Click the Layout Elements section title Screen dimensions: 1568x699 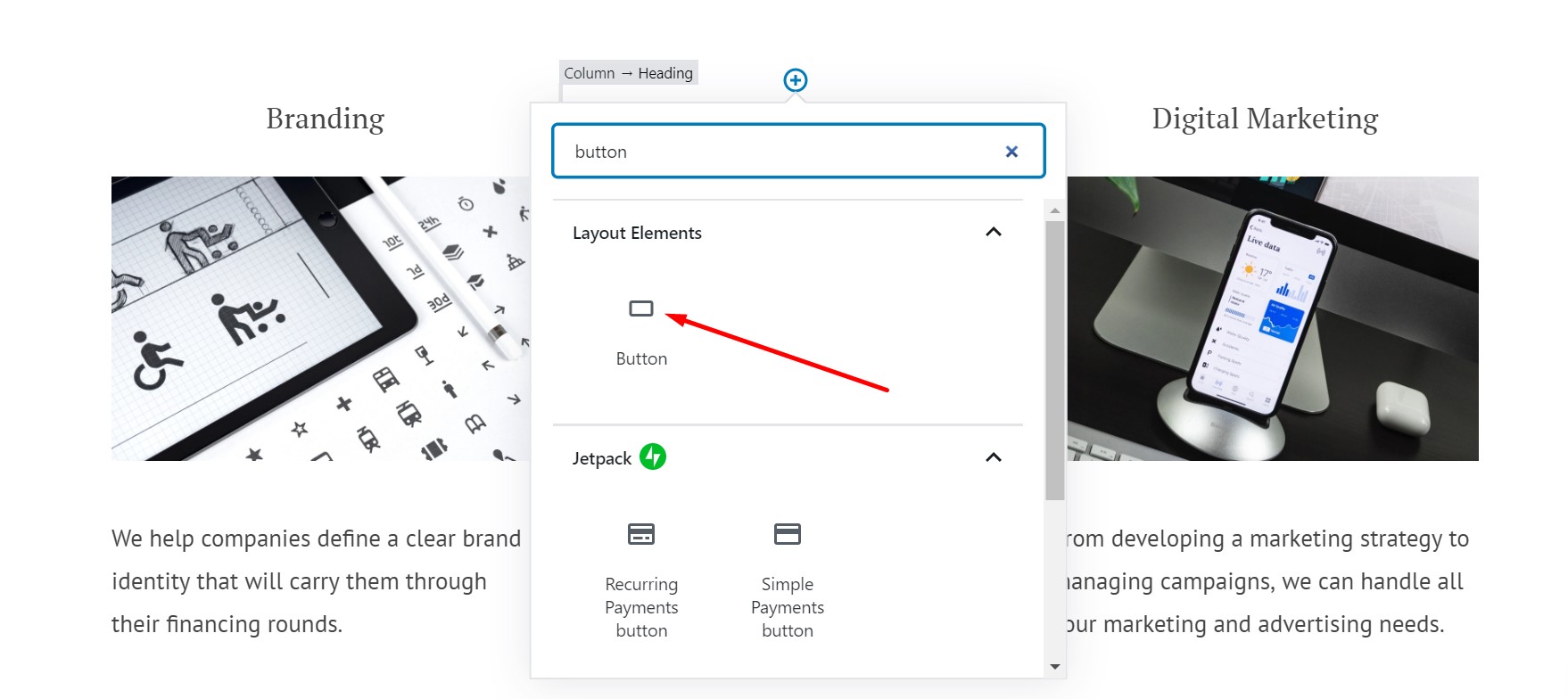pyautogui.click(x=637, y=233)
